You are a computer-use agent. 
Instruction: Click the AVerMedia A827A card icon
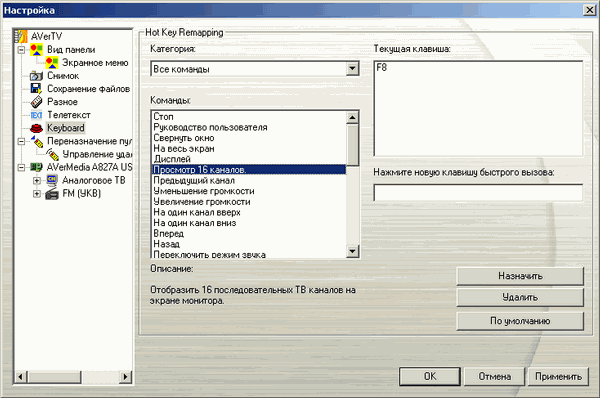(36, 167)
